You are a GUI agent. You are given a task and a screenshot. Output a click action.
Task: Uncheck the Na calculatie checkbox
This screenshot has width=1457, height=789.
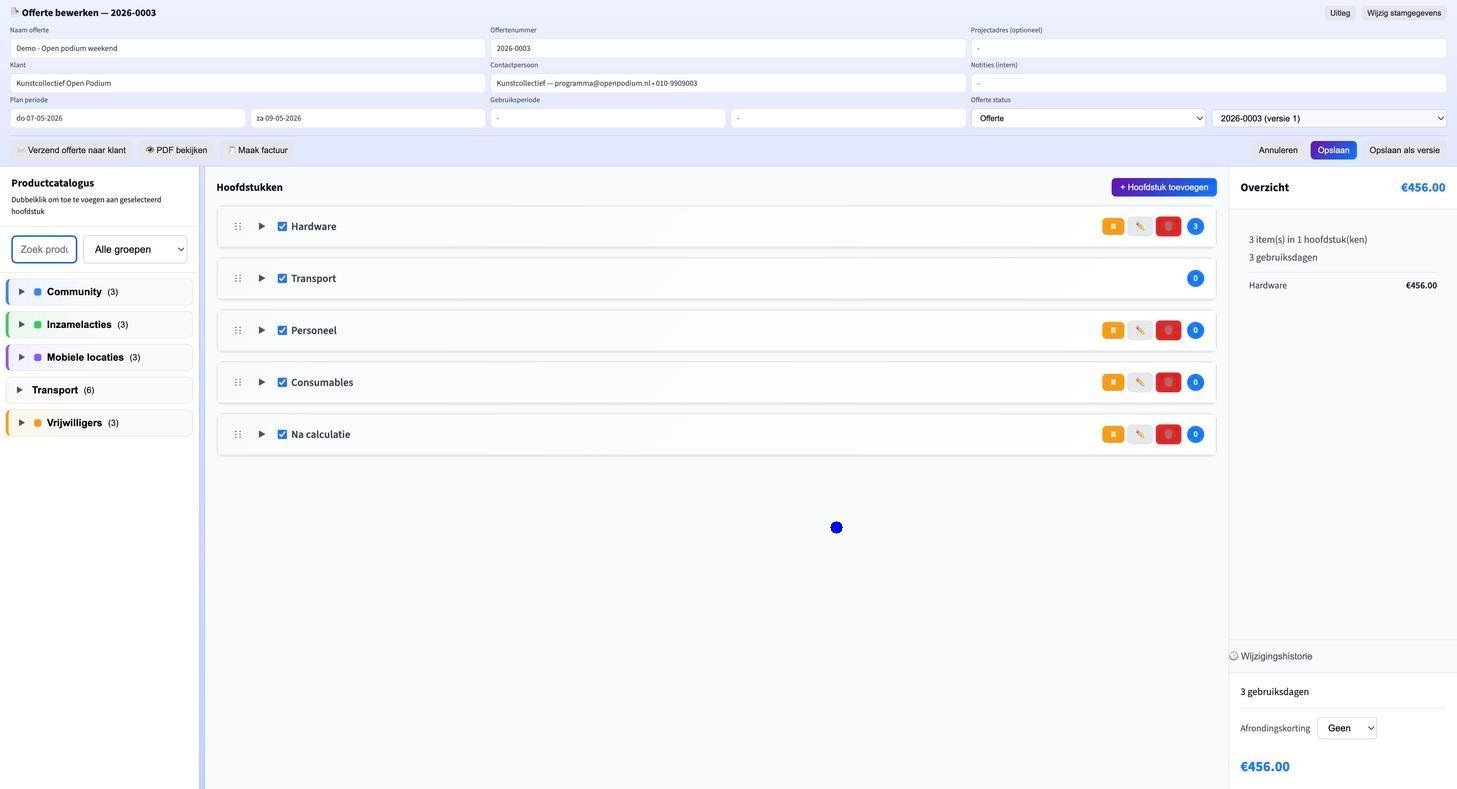(282, 435)
